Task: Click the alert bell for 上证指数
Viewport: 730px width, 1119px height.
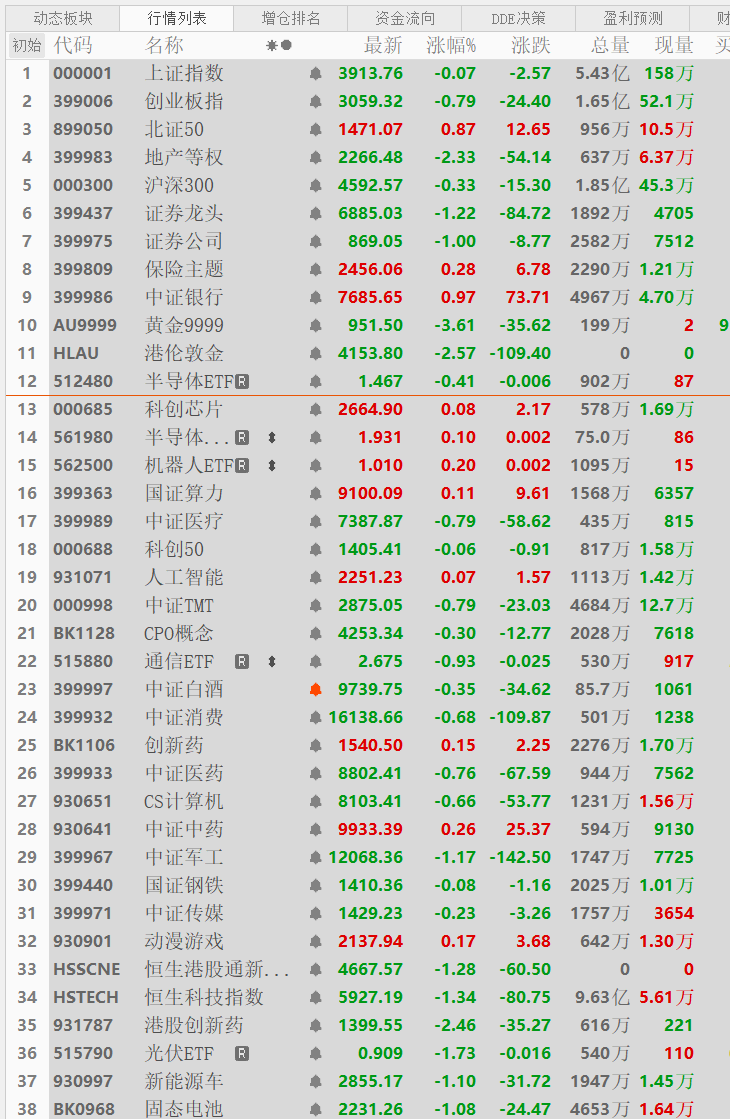Action: click(x=315, y=74)
